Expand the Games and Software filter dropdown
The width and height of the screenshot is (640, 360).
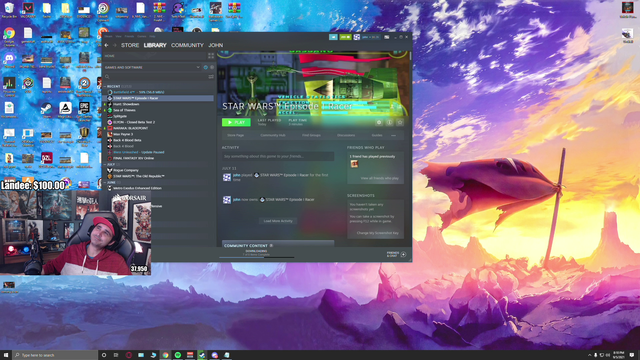[x=152, y=67]
